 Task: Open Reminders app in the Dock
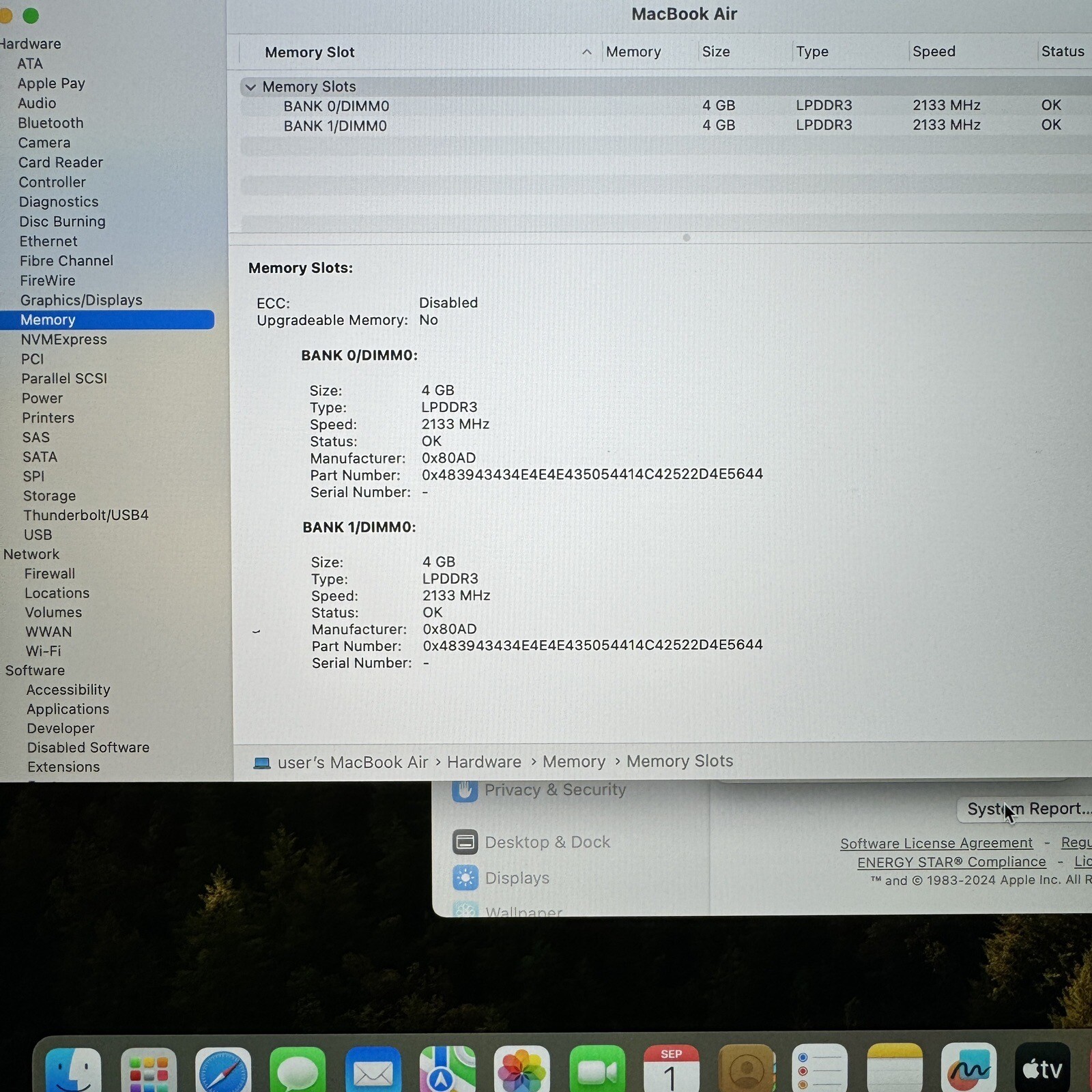pos(820,1069)
